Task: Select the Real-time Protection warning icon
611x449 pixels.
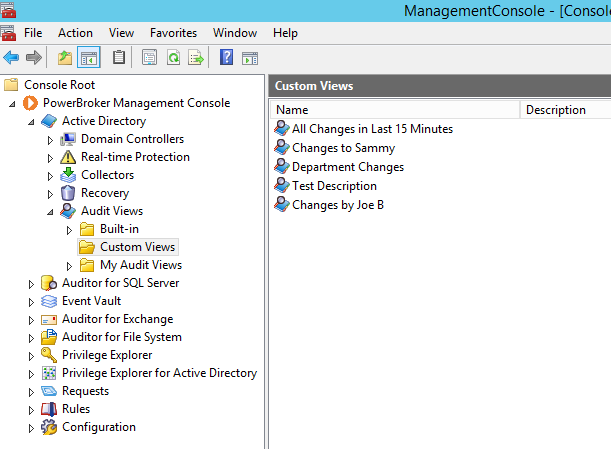Action: pyautogui.click(x=68, y=157)
